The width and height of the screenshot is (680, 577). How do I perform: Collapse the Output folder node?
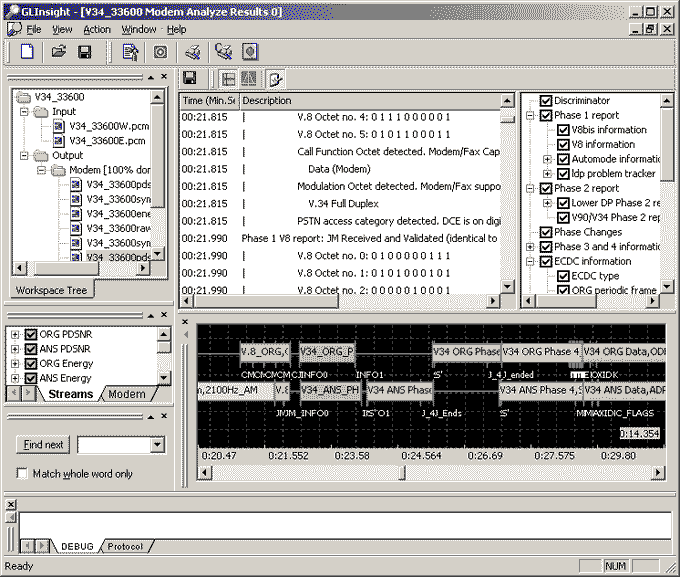24,155
